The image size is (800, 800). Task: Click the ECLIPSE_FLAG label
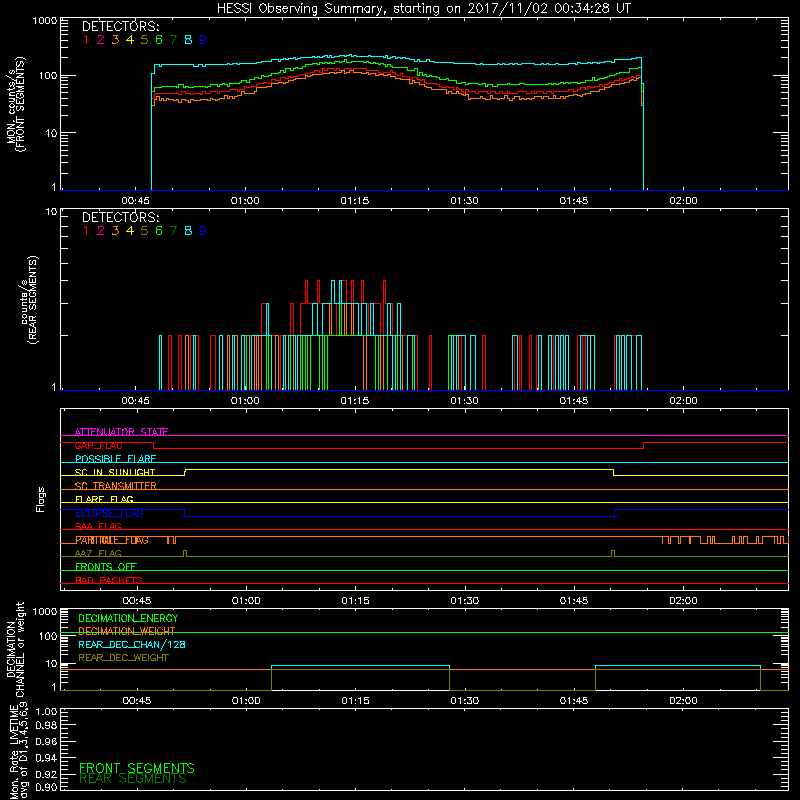coord(109,513)
